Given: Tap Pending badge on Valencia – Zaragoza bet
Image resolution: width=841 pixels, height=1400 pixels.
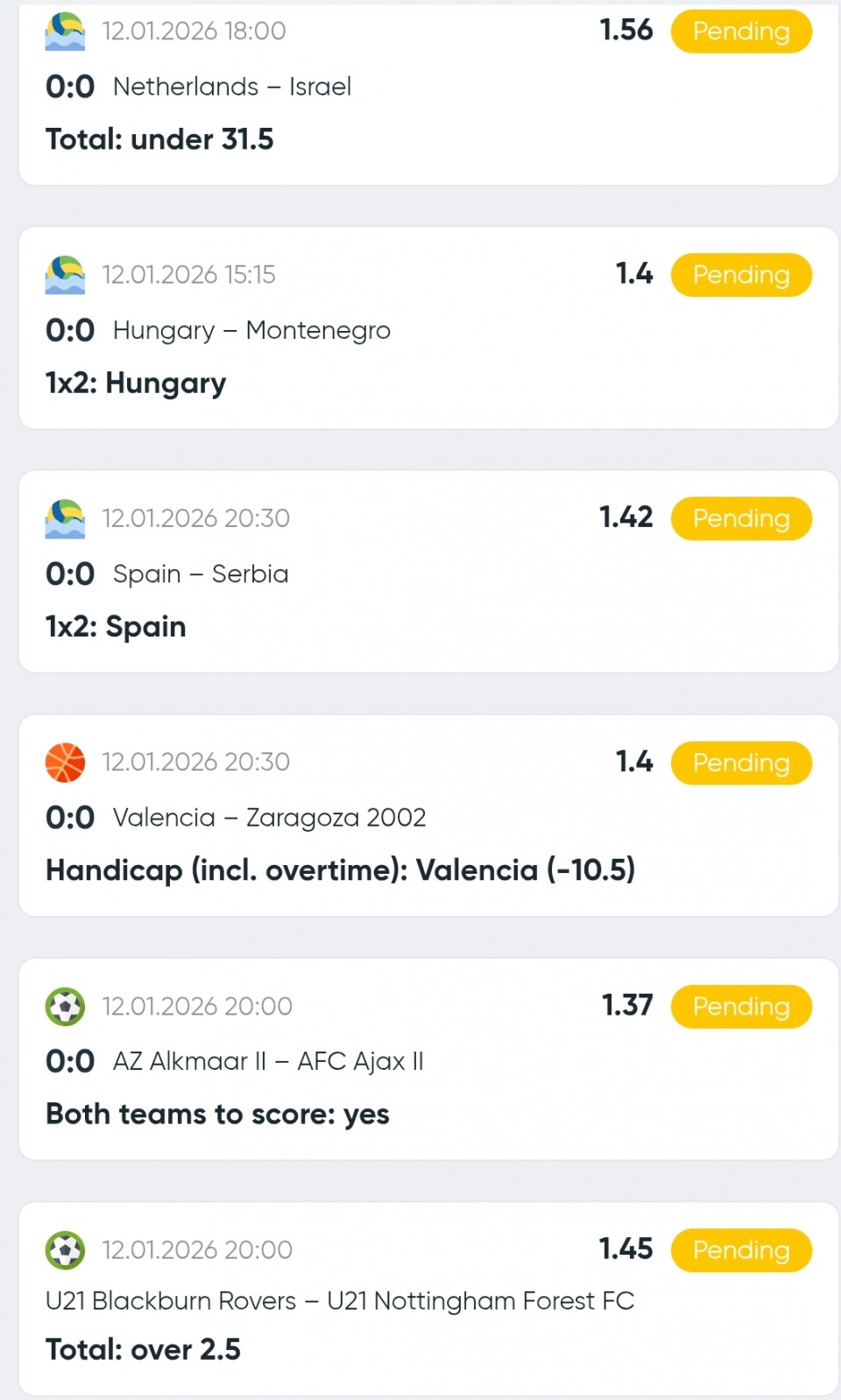Looking at the screenshot, I should (741, 763).
